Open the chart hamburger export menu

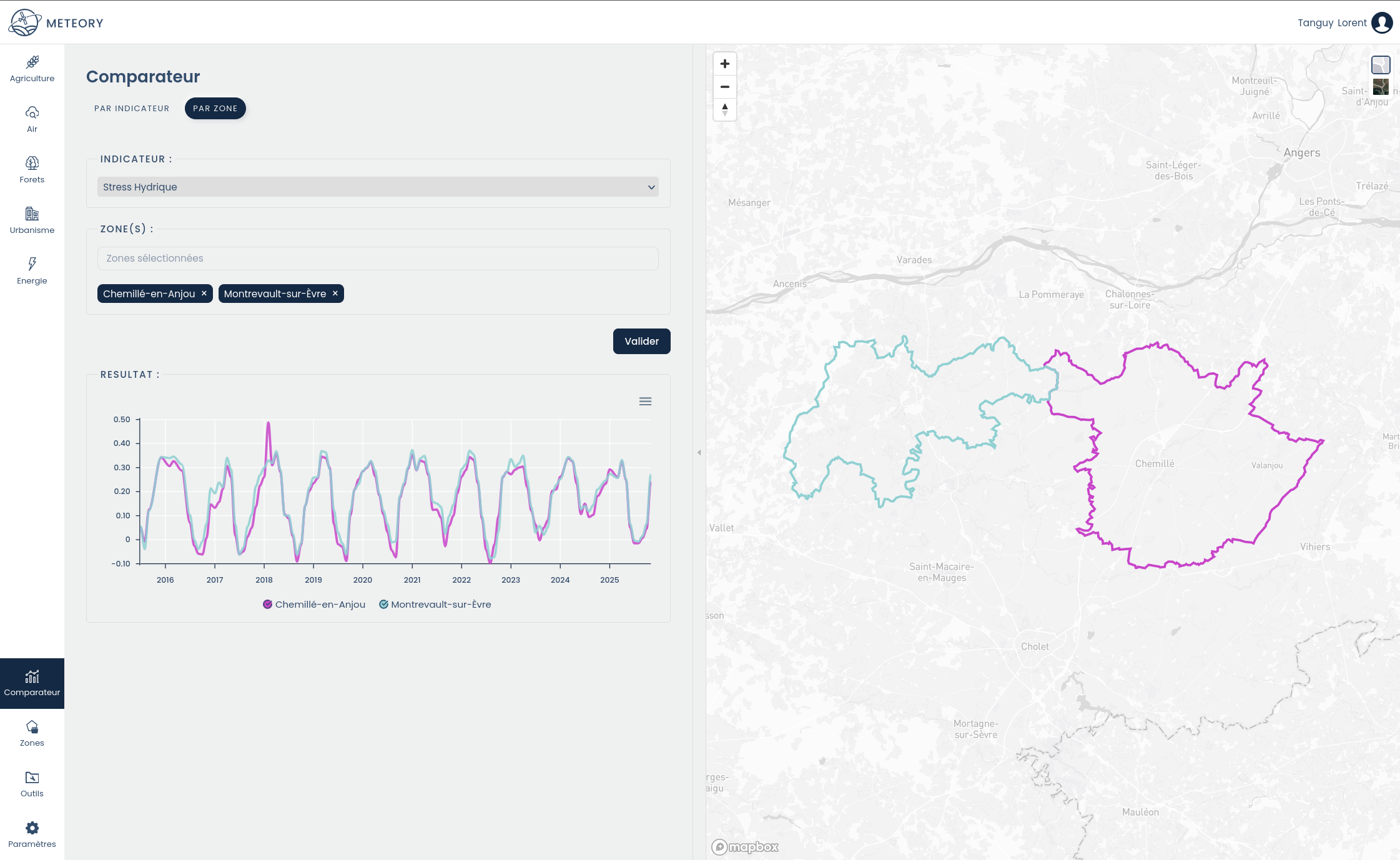point(645,402)
